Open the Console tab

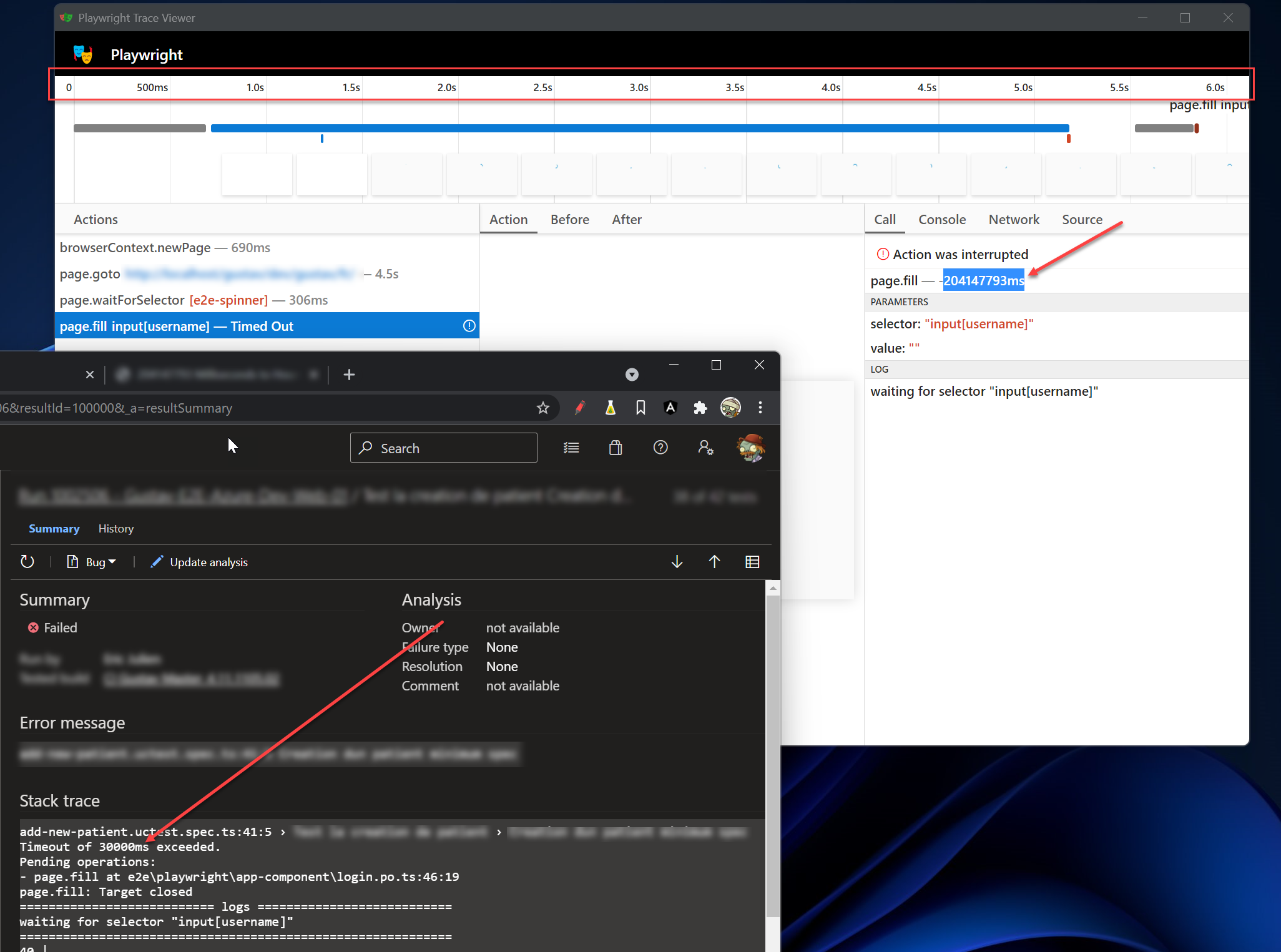(941, 220)
